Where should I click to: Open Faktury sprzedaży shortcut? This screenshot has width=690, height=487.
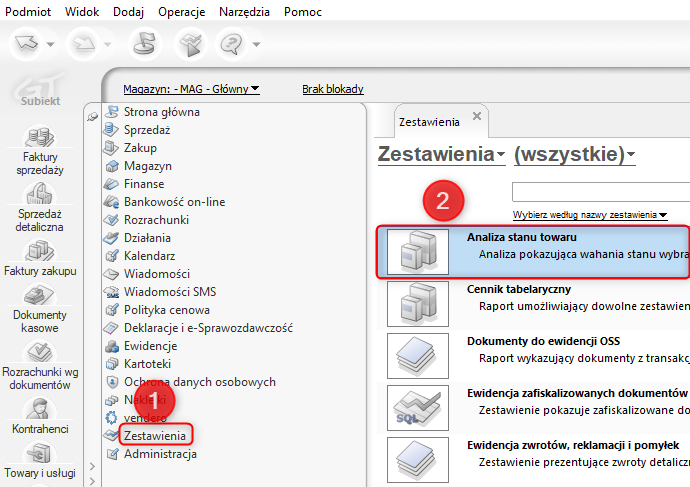40,151
